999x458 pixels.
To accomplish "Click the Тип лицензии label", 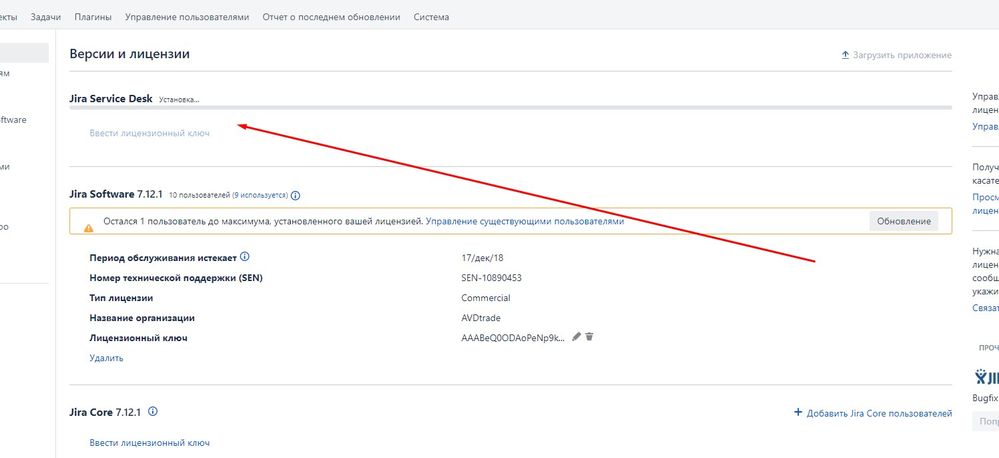I will point(121,297).
